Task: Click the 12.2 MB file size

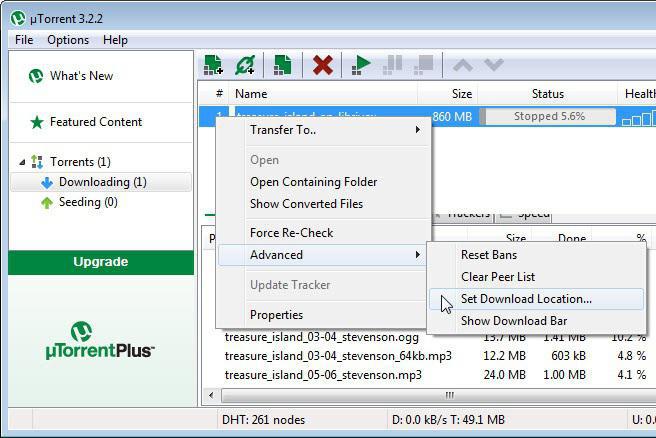Action: point(505,356)
